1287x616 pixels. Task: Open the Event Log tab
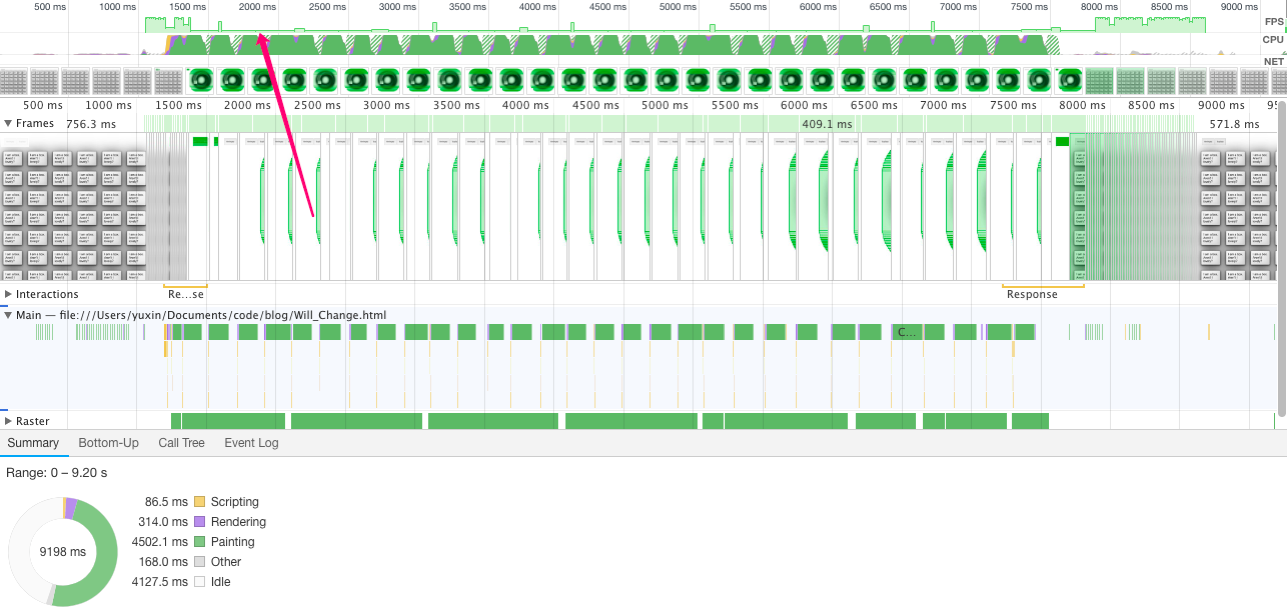(251, 443)
